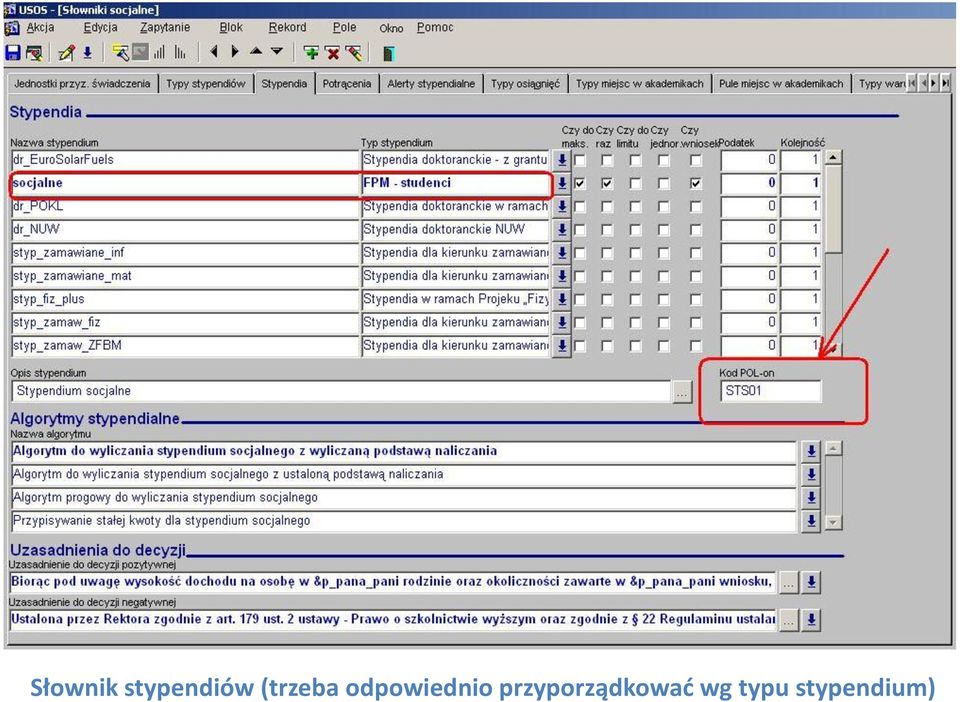Toggle Czy do maks. checkbox for socjalne
Viewport: 960px width, 702px height.
pos(580,183)
